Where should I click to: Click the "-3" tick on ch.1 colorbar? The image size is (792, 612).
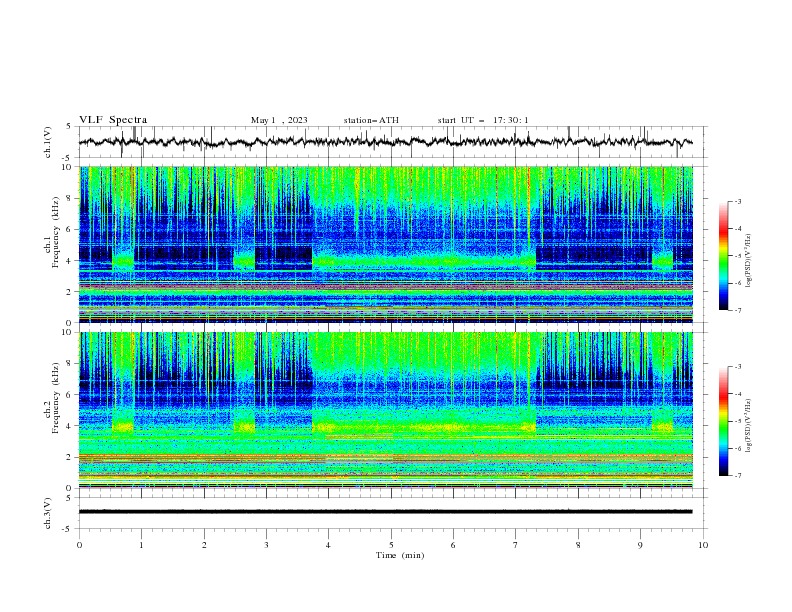[738, 201]
